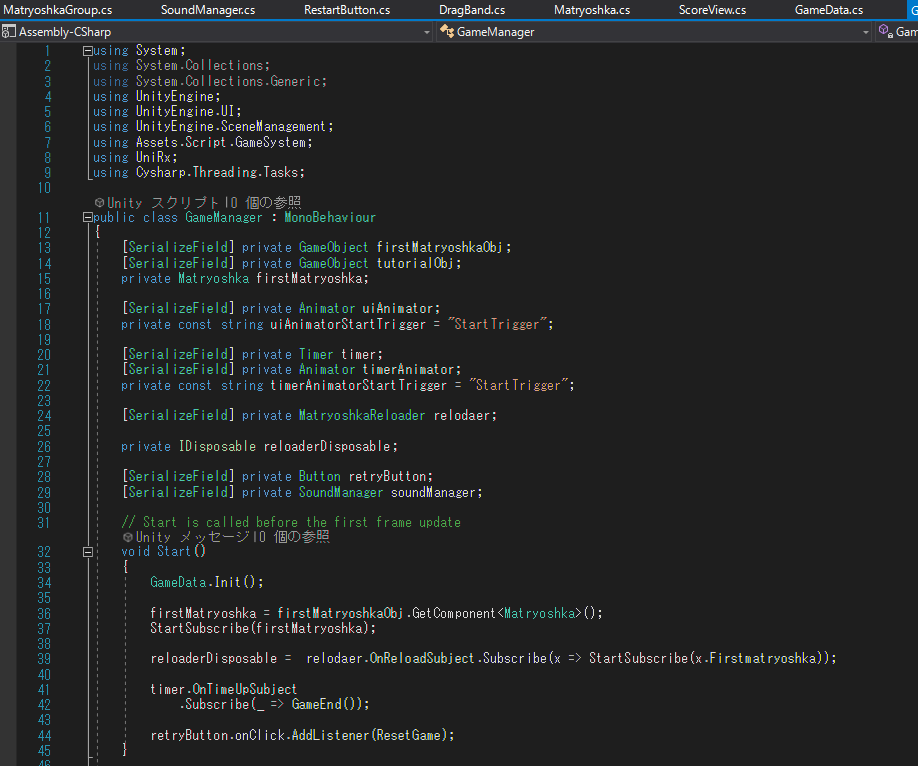Click OnTimeUpSubject on line 41
918x766 pixels.
tap(245, 689)
